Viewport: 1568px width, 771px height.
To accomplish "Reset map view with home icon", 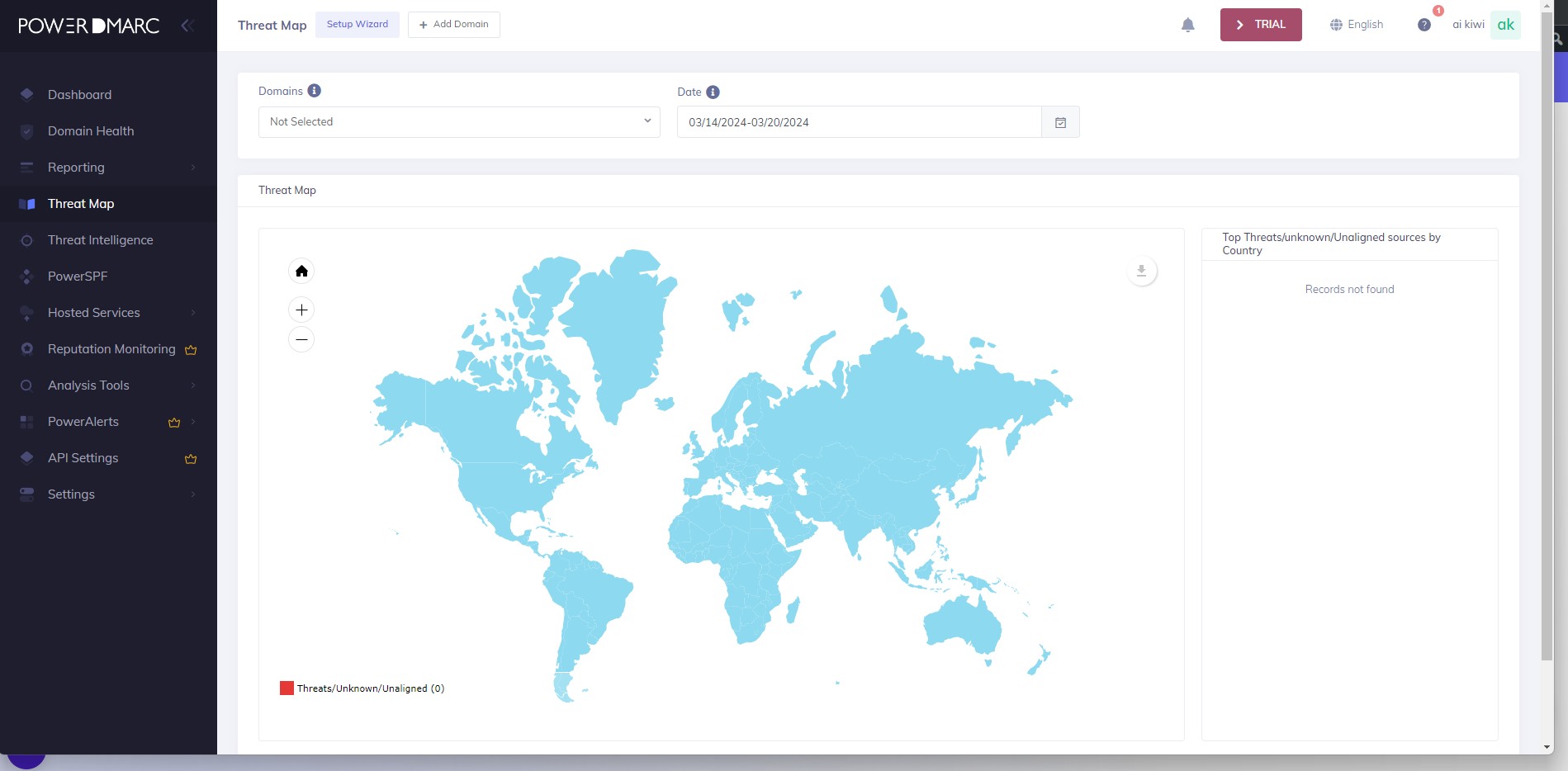I will [301, 271].
